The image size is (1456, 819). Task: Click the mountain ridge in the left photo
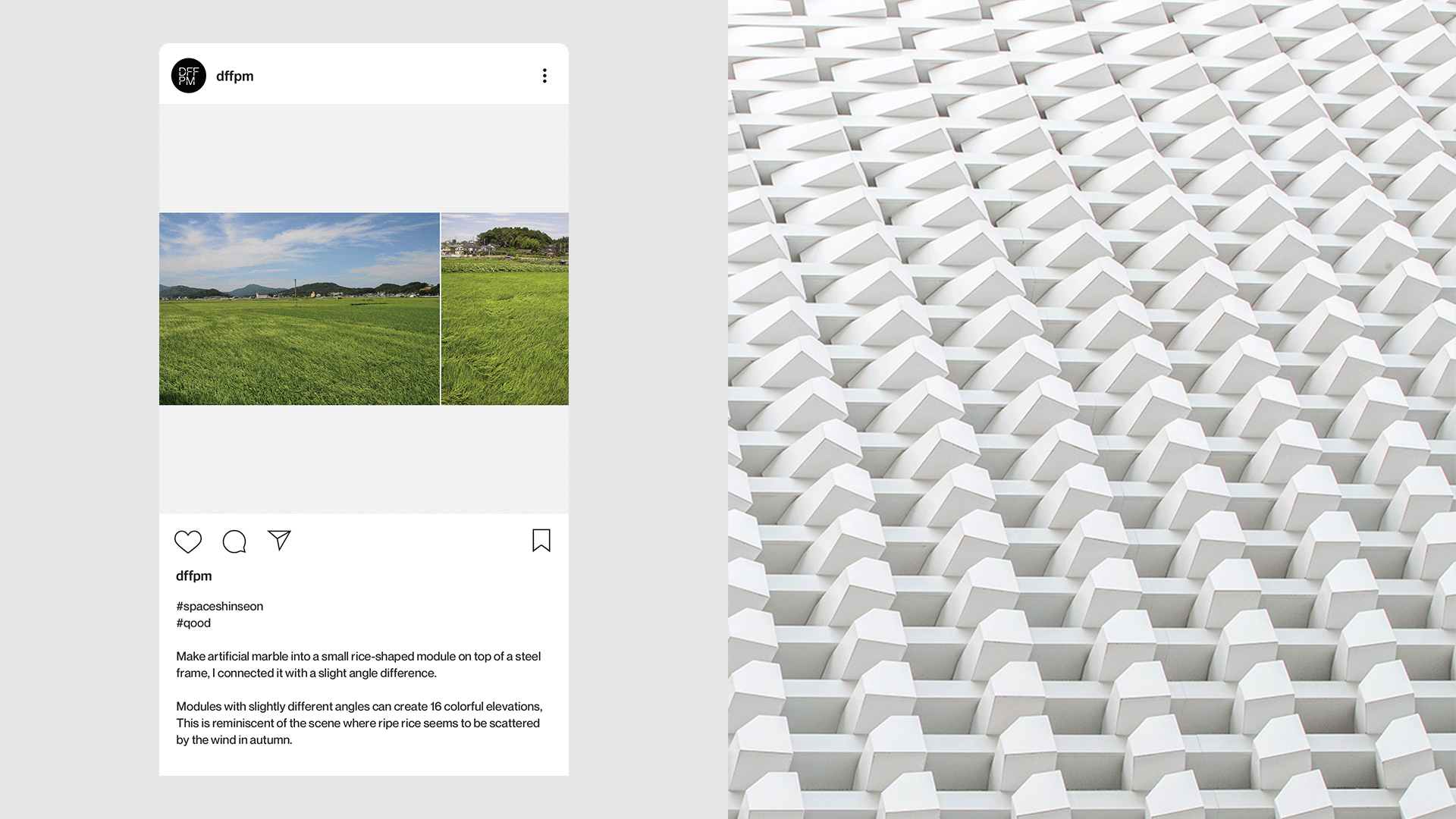point(300,290)
